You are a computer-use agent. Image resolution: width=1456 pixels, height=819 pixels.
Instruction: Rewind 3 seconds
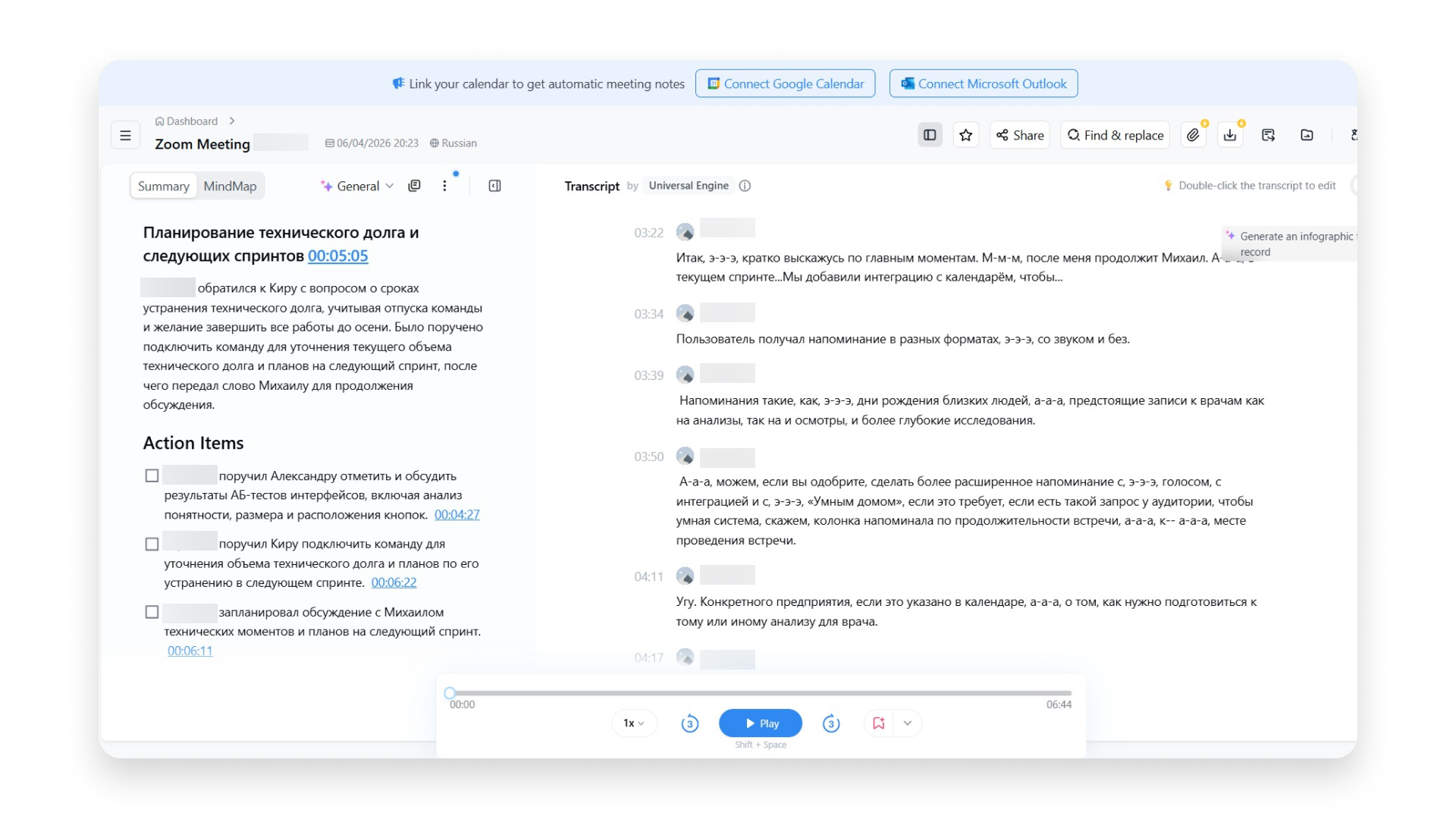(x=689, y=723)
